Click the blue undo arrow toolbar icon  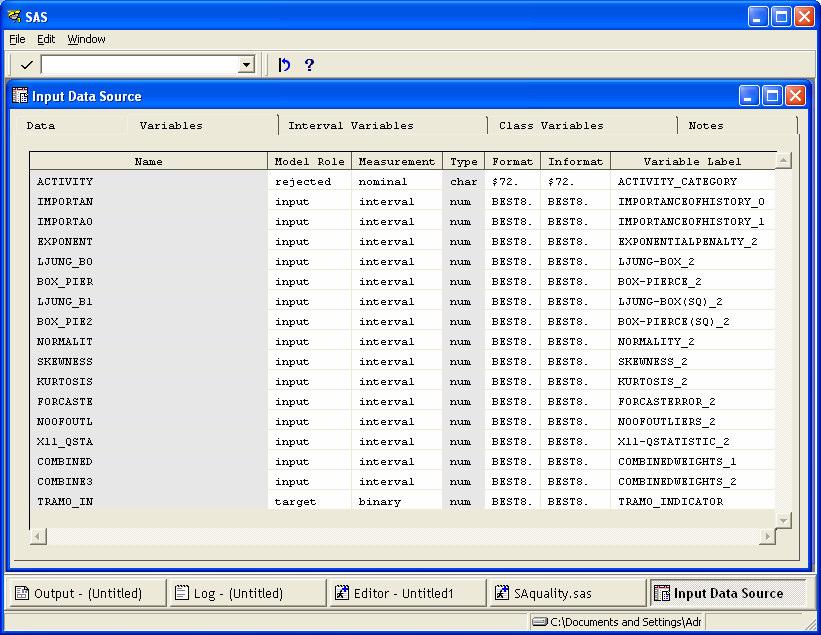click(x=284, y=65)
